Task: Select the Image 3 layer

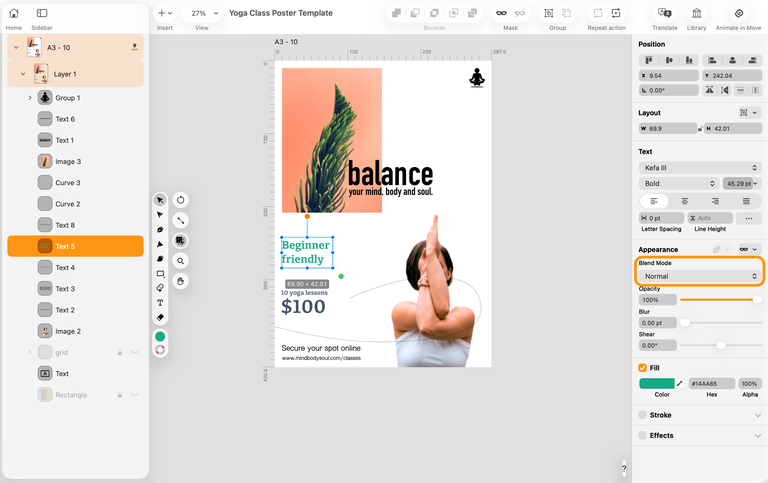Action: pyautogui.click(x=75, y=161)
